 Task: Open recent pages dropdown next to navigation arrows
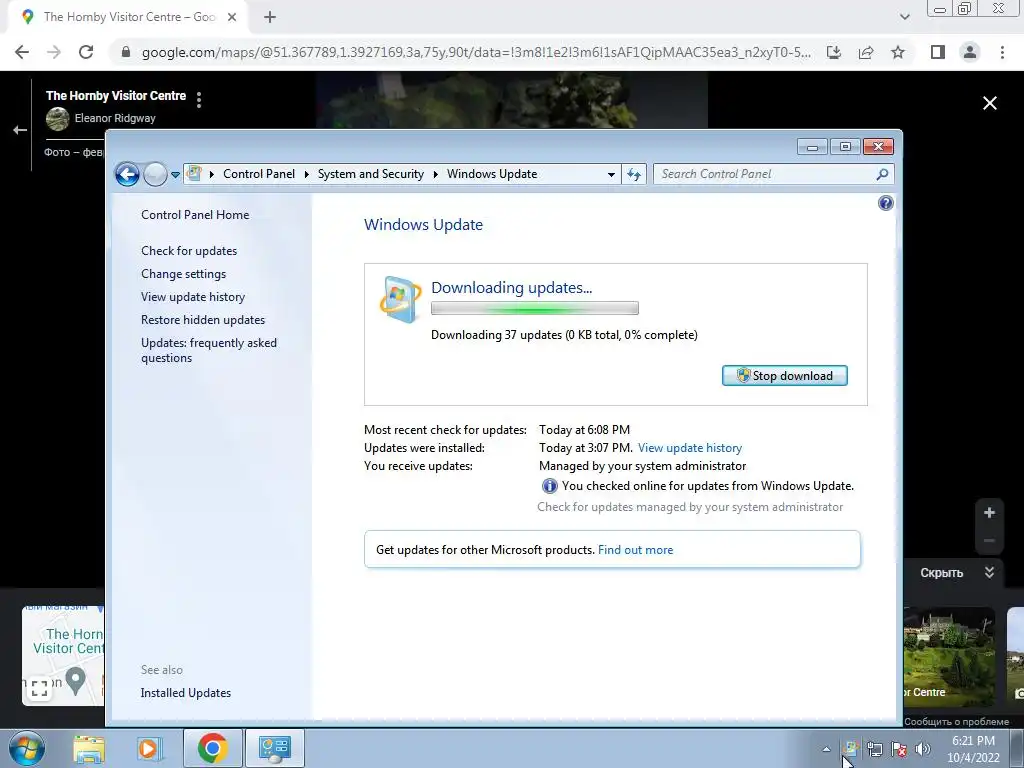175,175
